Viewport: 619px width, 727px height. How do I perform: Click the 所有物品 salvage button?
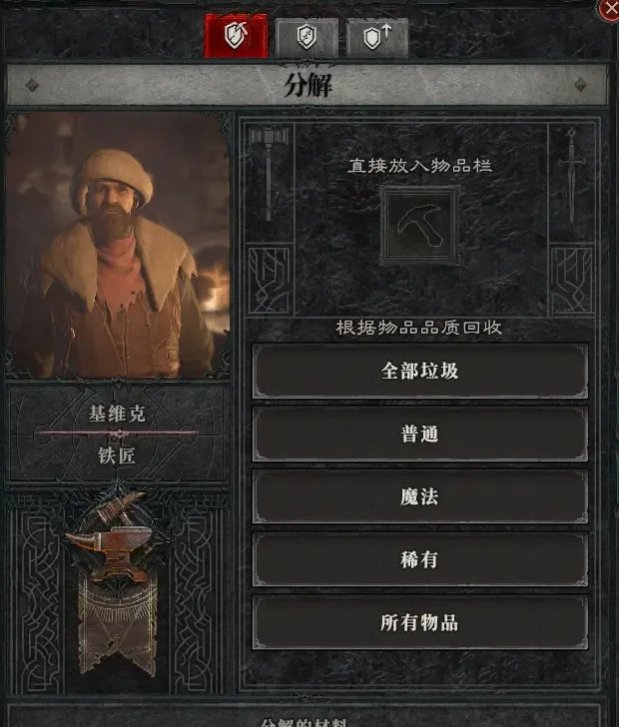pos(420,623)
